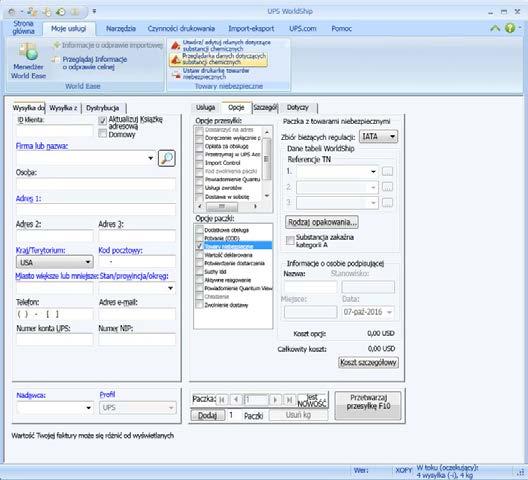Click Ustaw drukarkę towarów niebezpiecznych icon
The height and width of the screenshot is (480, 528).
click(x=176, y=74)
